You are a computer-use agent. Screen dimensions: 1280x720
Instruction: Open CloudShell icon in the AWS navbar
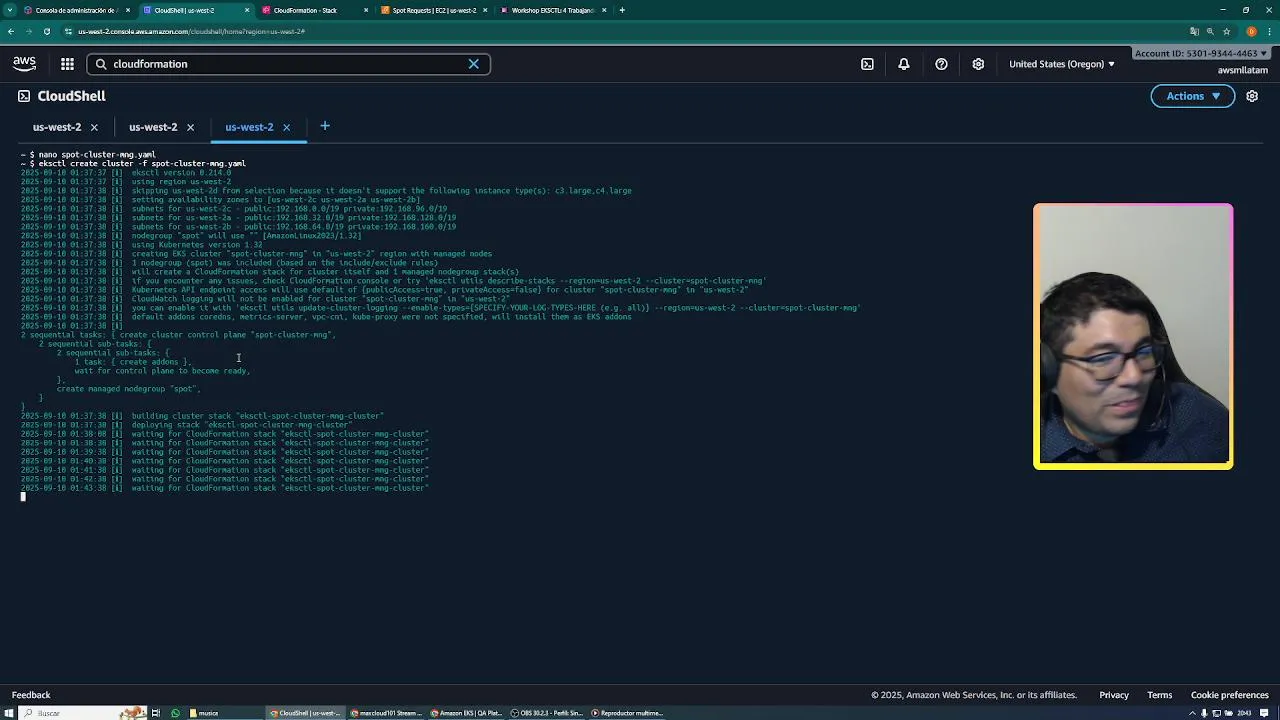[867, 64]
